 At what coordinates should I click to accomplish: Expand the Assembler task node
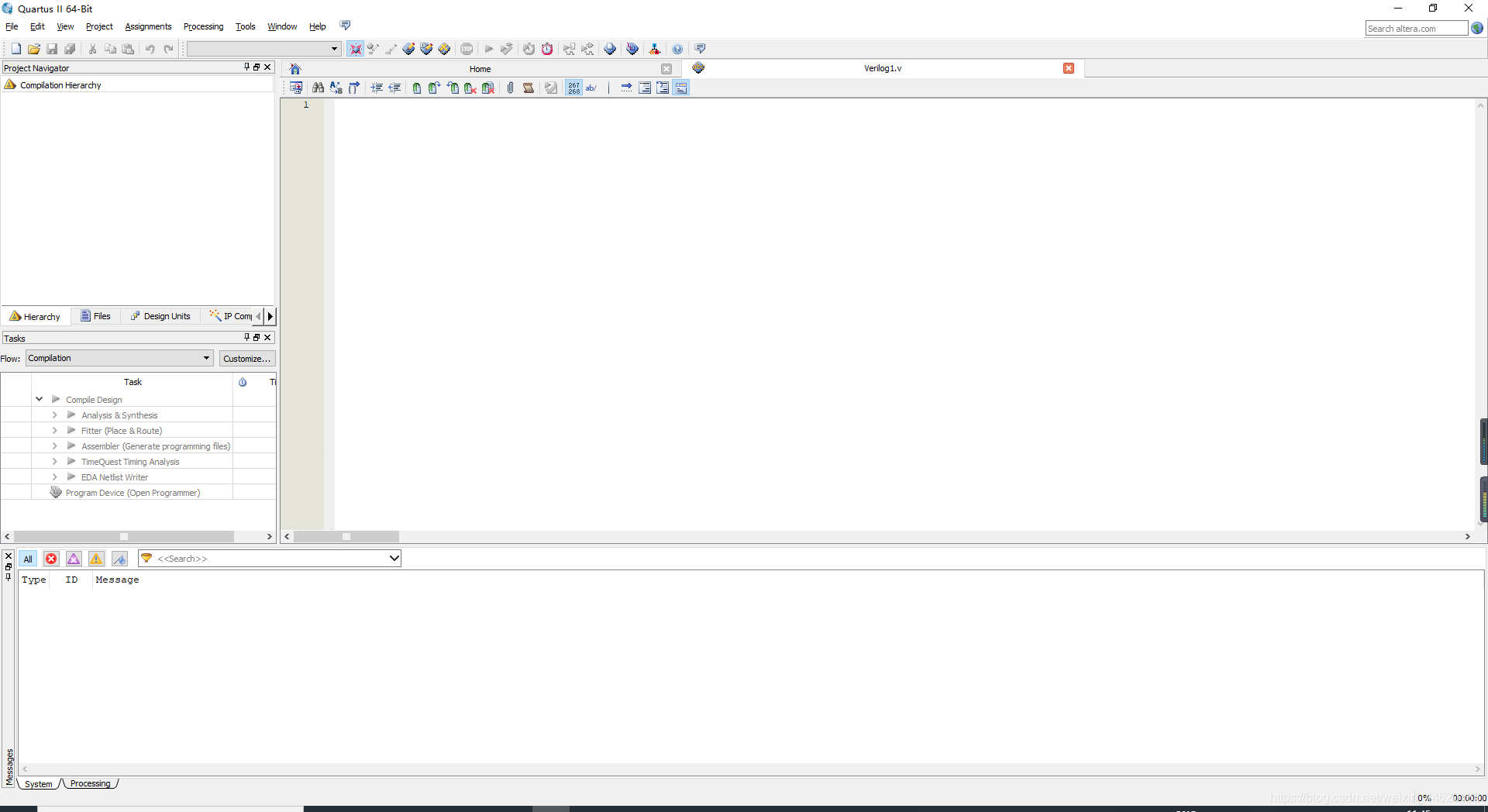pos(54,446)
